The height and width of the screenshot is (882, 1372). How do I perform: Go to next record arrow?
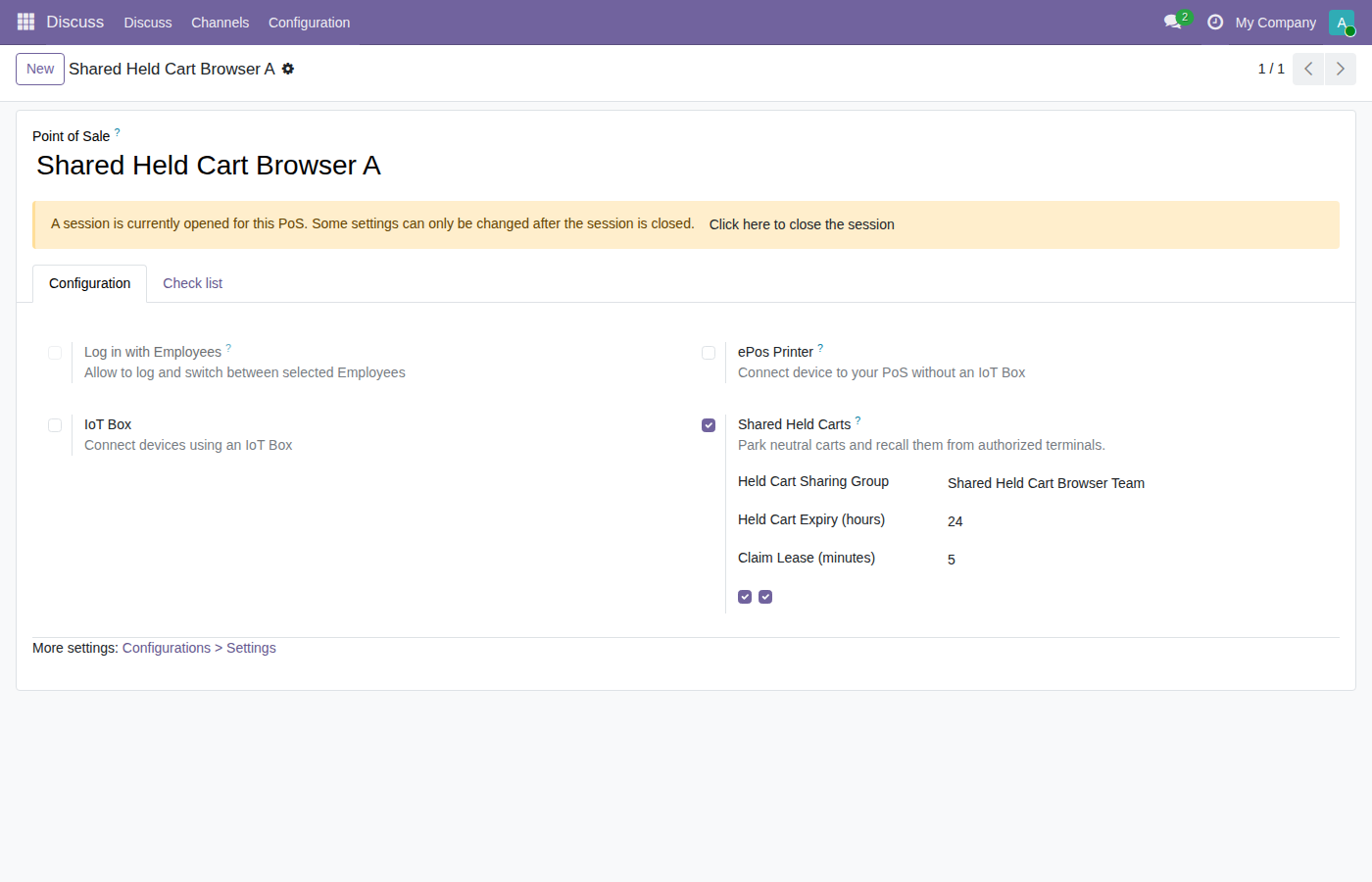pyautogui.click(x=1341, y=69)
